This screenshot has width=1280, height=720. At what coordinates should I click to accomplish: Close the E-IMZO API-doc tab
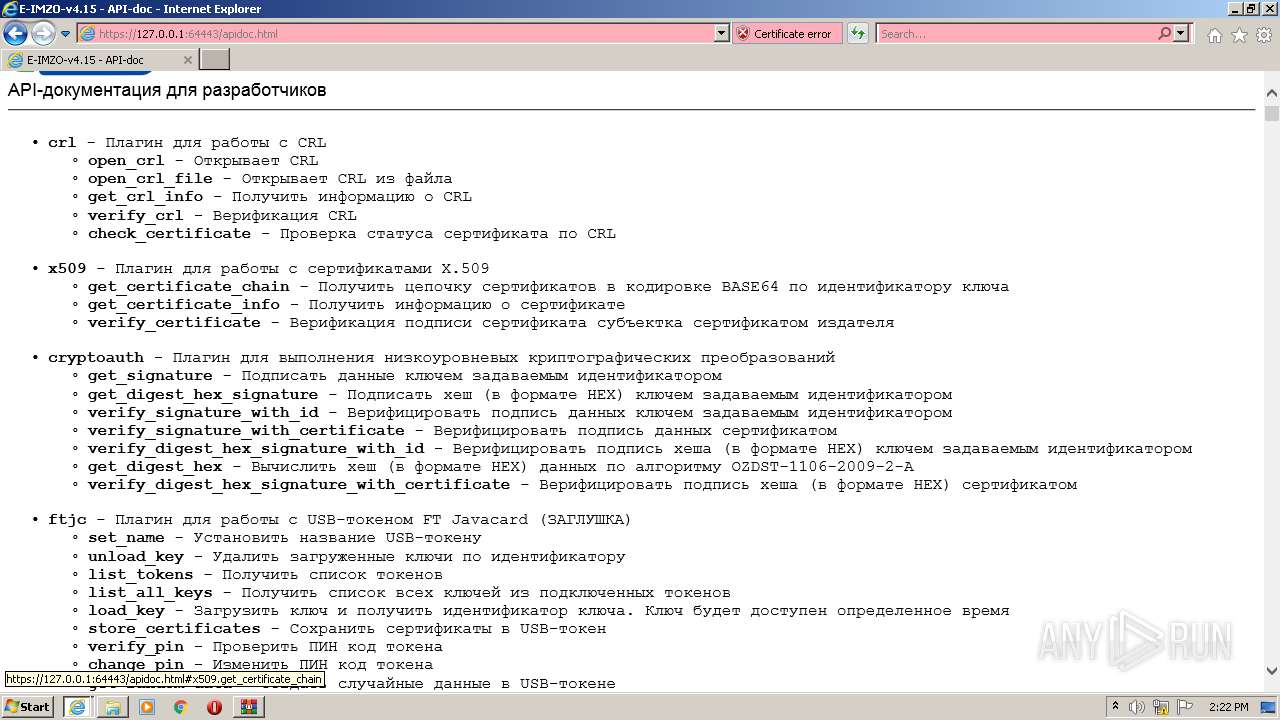pos(187,60)
